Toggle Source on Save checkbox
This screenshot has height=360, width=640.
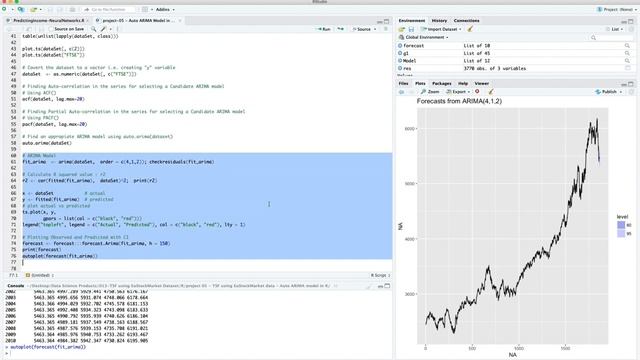point(51,29)
